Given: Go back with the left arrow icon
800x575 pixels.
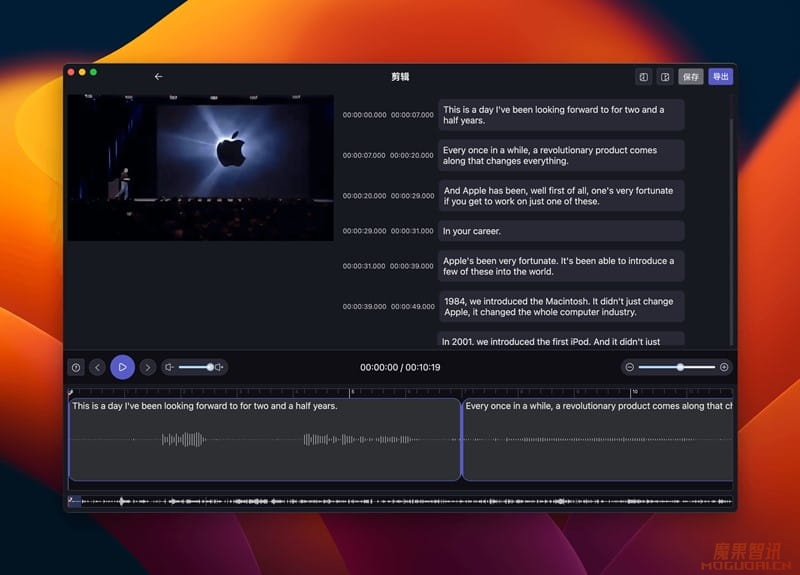Looking at the screenshot, I should pos(159,77).
